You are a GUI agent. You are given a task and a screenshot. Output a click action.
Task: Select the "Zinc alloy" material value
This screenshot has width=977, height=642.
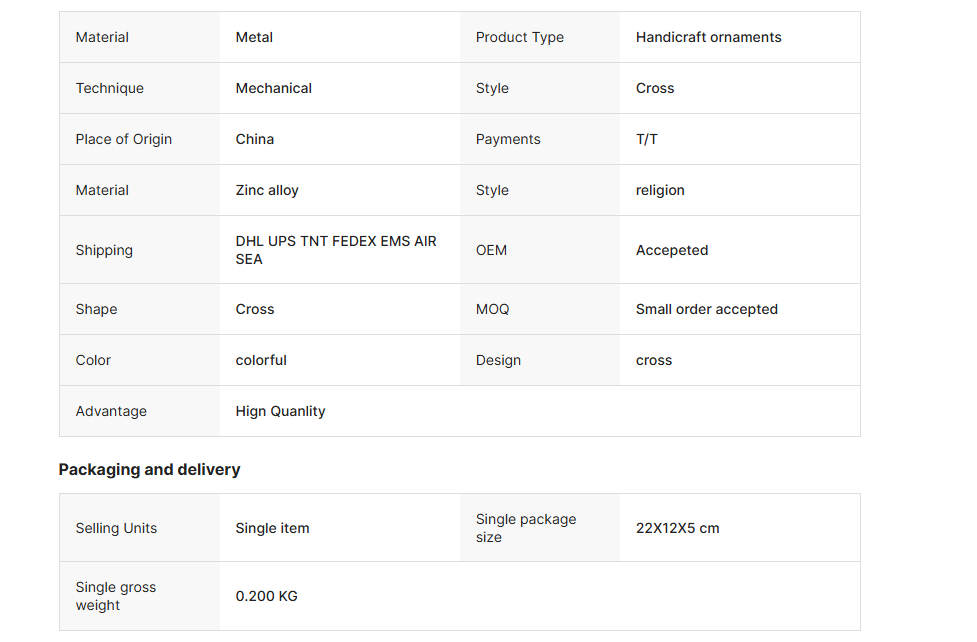coord(267,190)
